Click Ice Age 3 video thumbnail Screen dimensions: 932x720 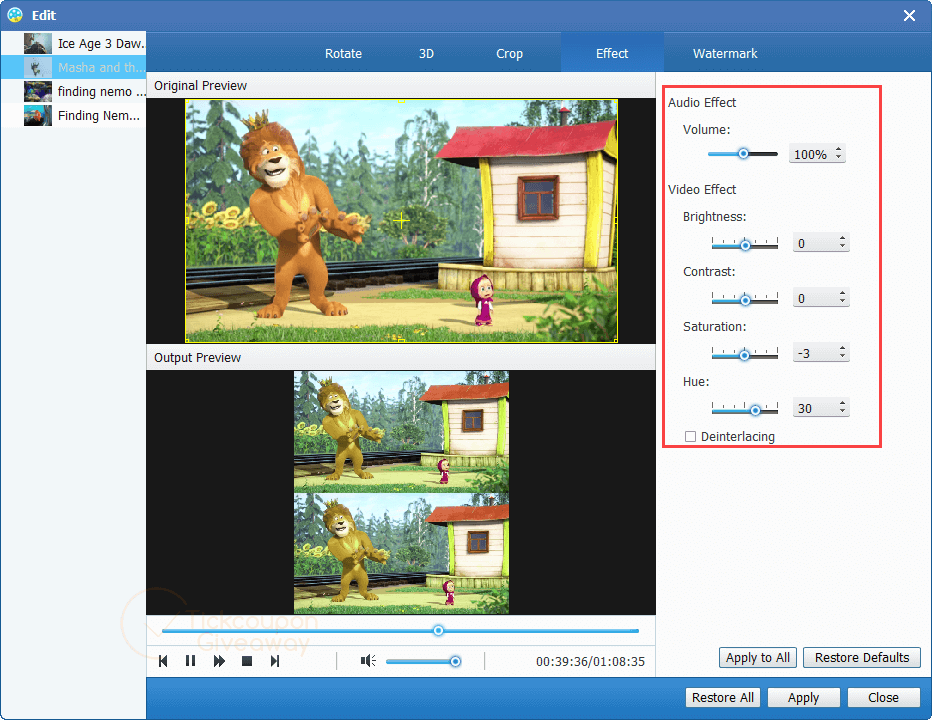38,43
